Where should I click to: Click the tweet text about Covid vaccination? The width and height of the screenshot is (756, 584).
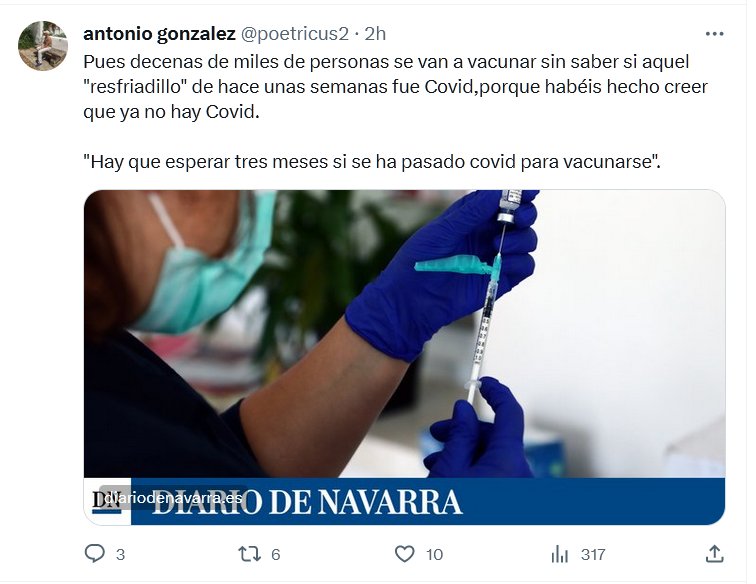(x=395, y=87)
